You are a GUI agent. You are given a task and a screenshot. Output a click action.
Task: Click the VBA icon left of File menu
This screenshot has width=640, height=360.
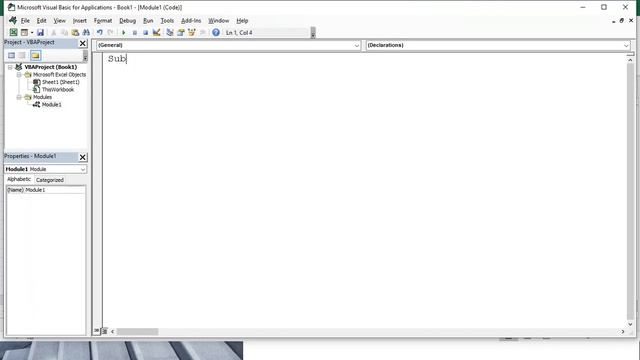click(13, 20)
